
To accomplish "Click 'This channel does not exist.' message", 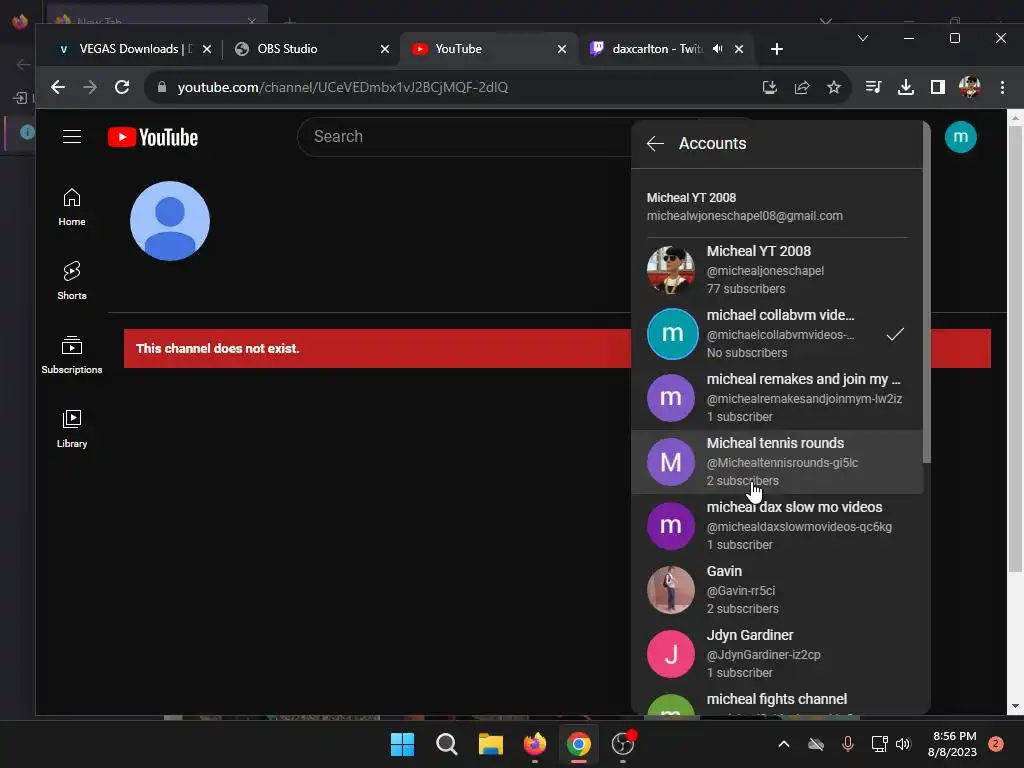I will tap(217, 349).
